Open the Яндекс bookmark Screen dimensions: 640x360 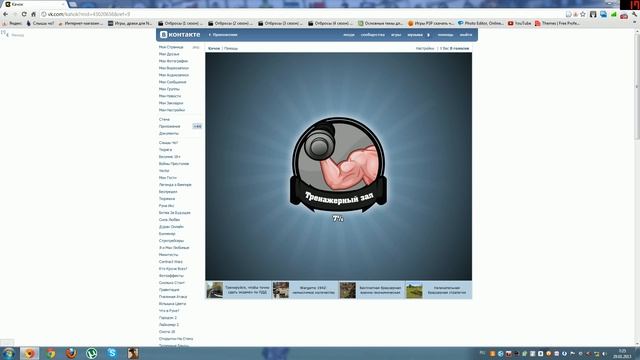pyautogui.click(x=12, y=23)
